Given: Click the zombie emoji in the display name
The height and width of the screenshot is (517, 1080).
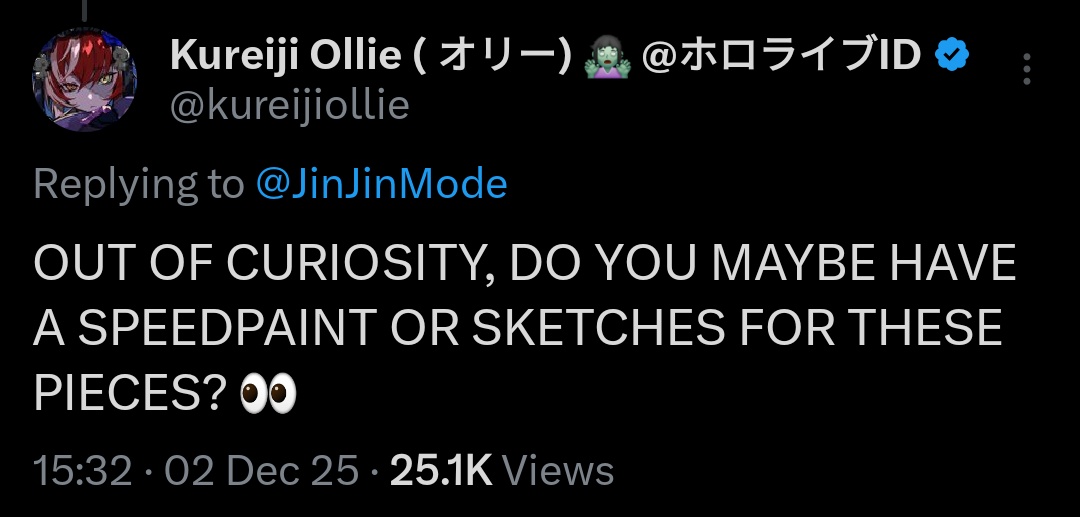Looking at the screenshot, I should point(608,58).
